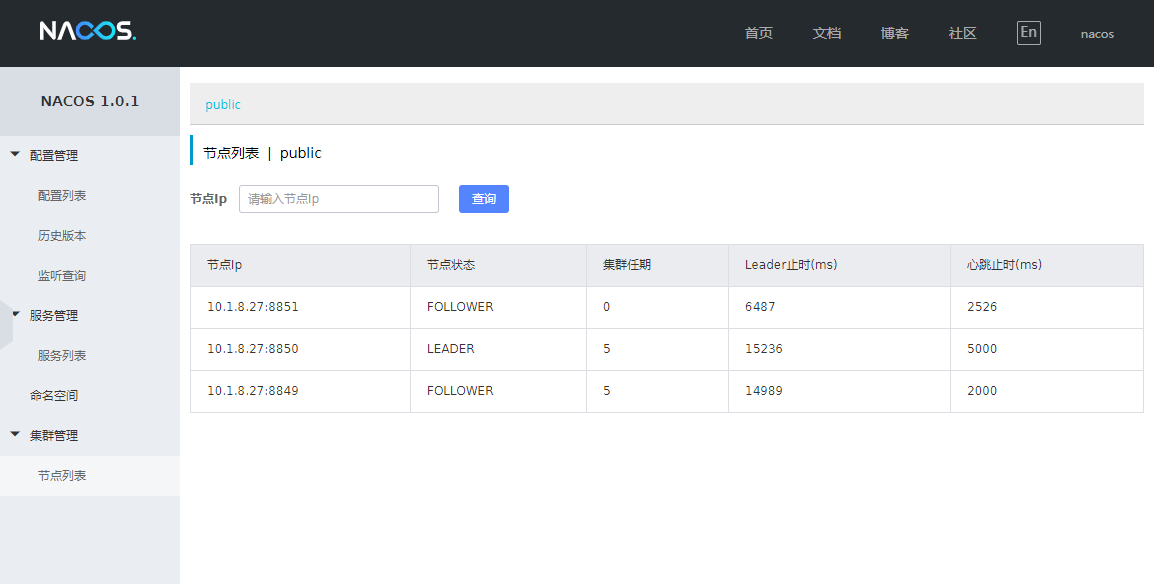Open 监听查询 in the sidebar
The width and height of the screenshot is (1154, 584).
point(62,276)
